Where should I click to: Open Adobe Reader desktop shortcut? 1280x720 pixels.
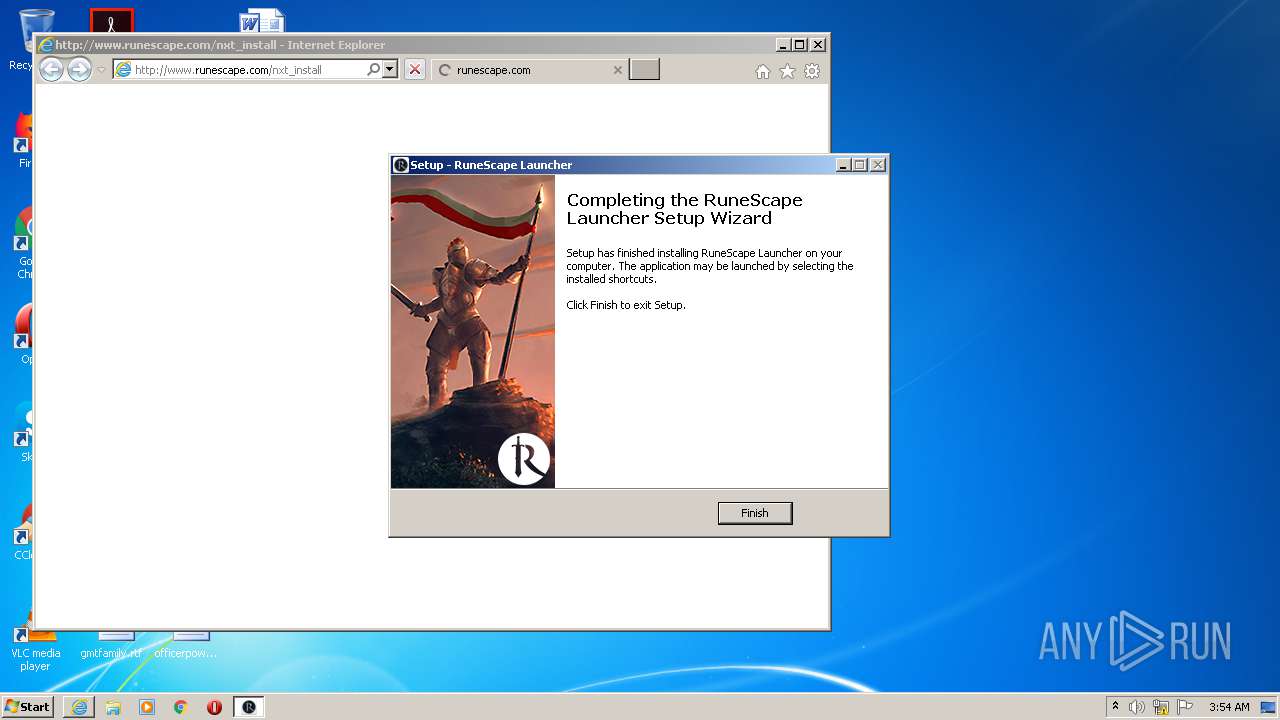[112, 21]
